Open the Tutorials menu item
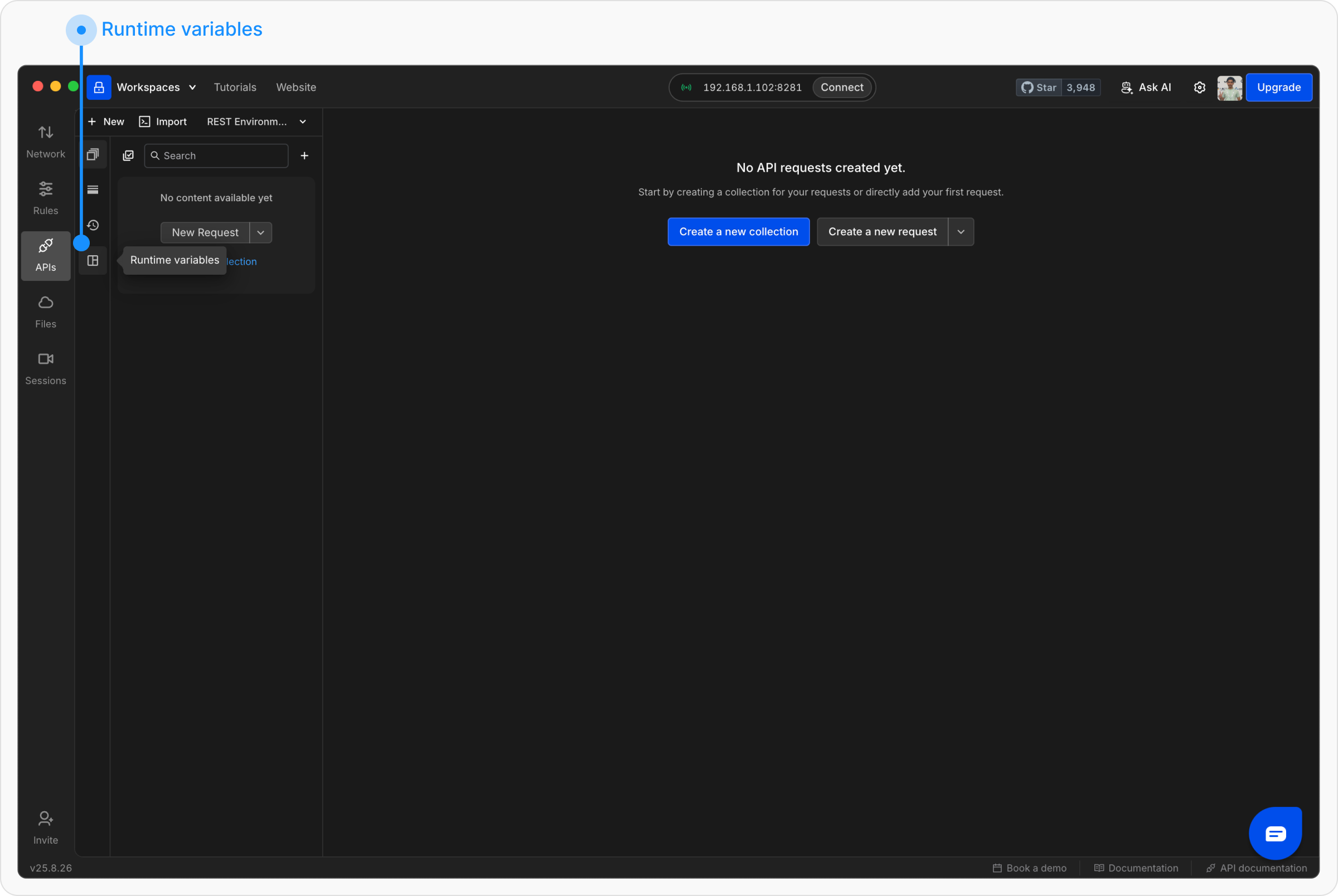This screenshot has height=896, width=1338. [x=235, y=87]
